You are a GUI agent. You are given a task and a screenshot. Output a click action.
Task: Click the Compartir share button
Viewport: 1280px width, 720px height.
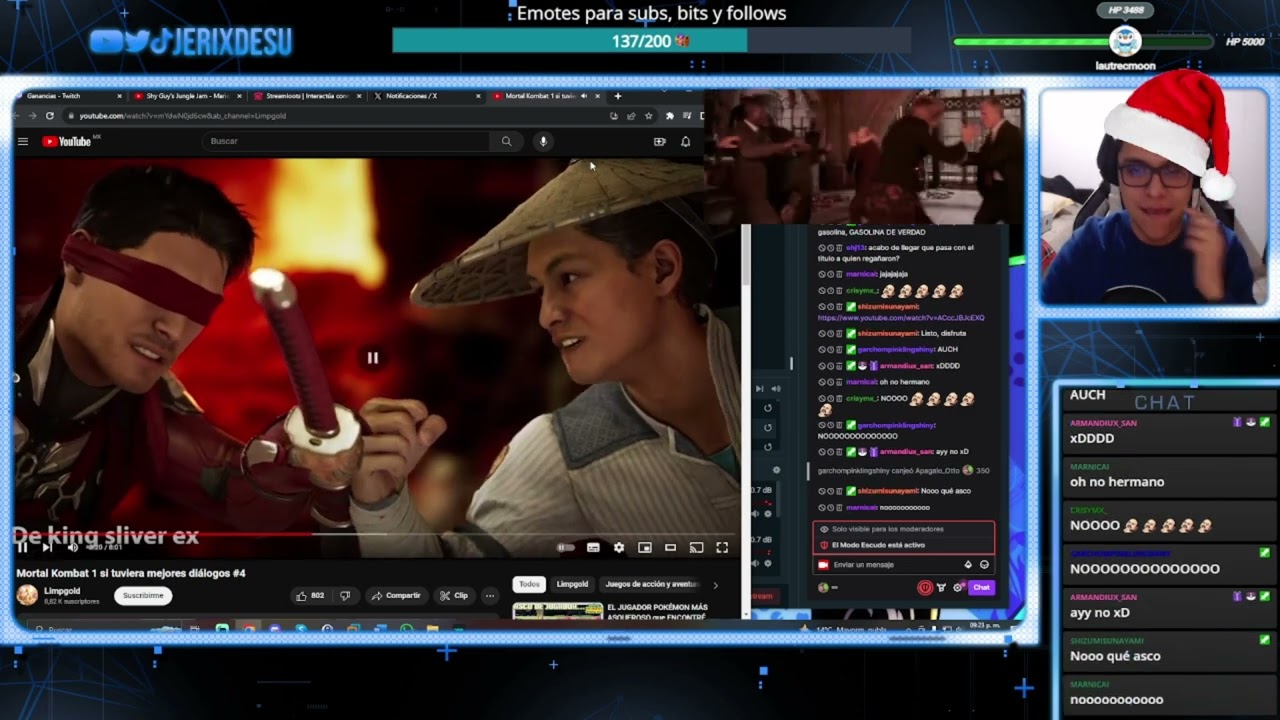[396, 595]
